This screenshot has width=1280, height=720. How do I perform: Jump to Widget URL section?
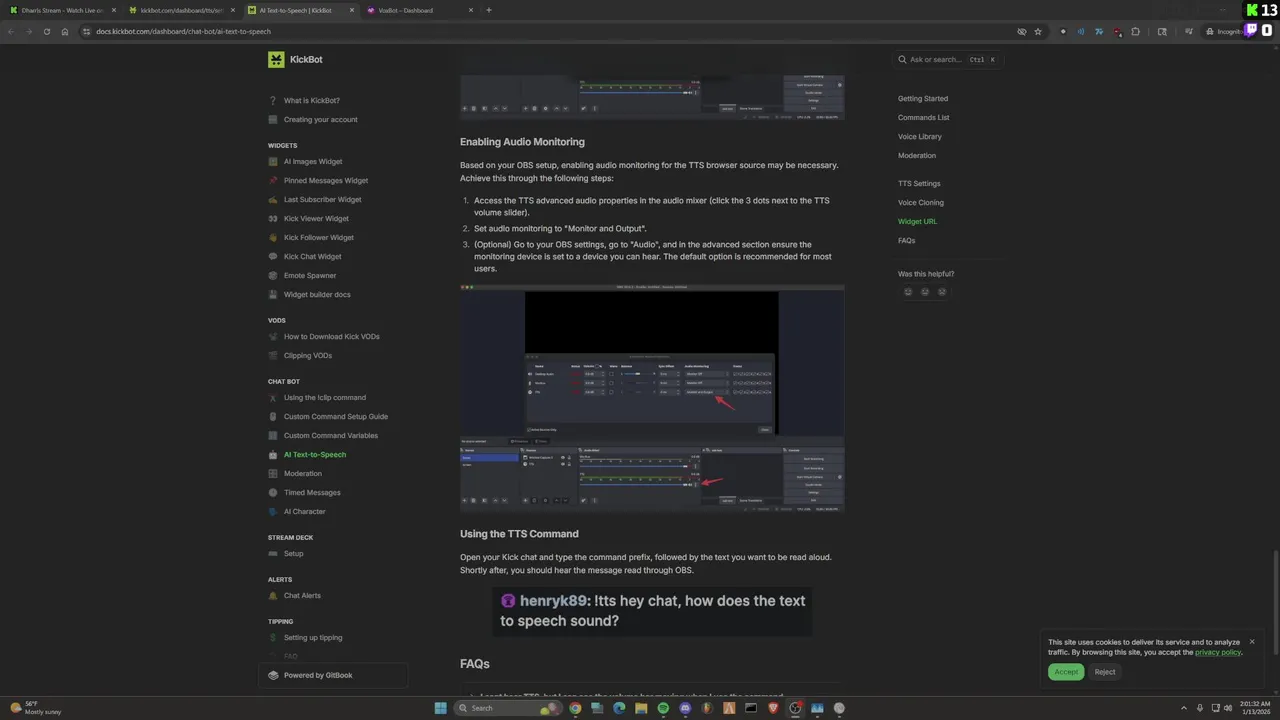[x=918, y=222]
